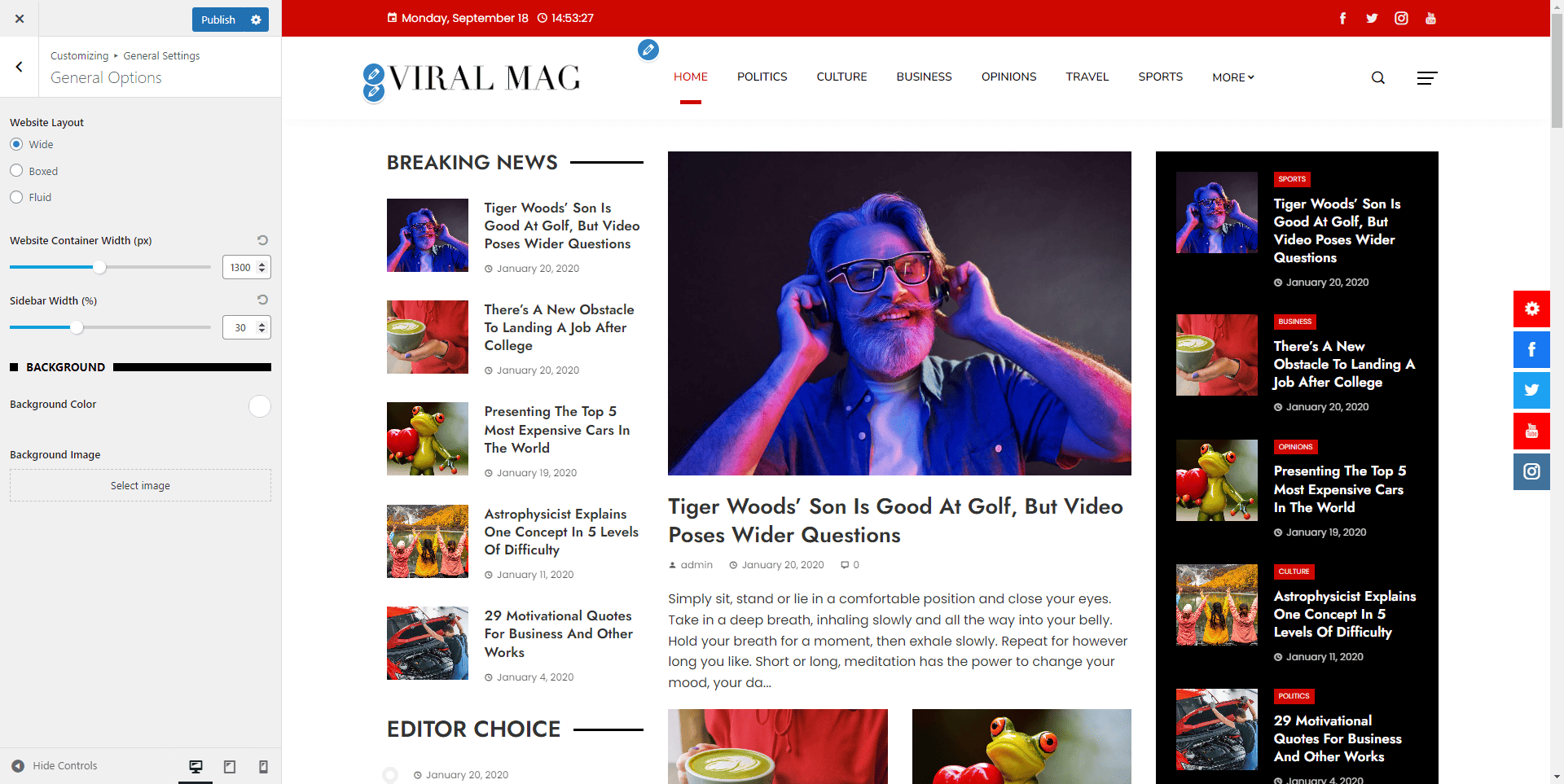
Task: Open TRAVEL menu item
Action: (x=1087, y=77)
